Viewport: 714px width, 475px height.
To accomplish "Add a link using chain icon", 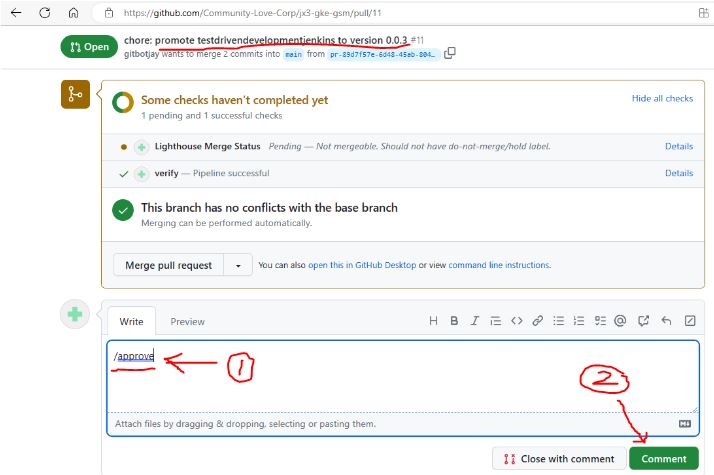I will point(538,321).
